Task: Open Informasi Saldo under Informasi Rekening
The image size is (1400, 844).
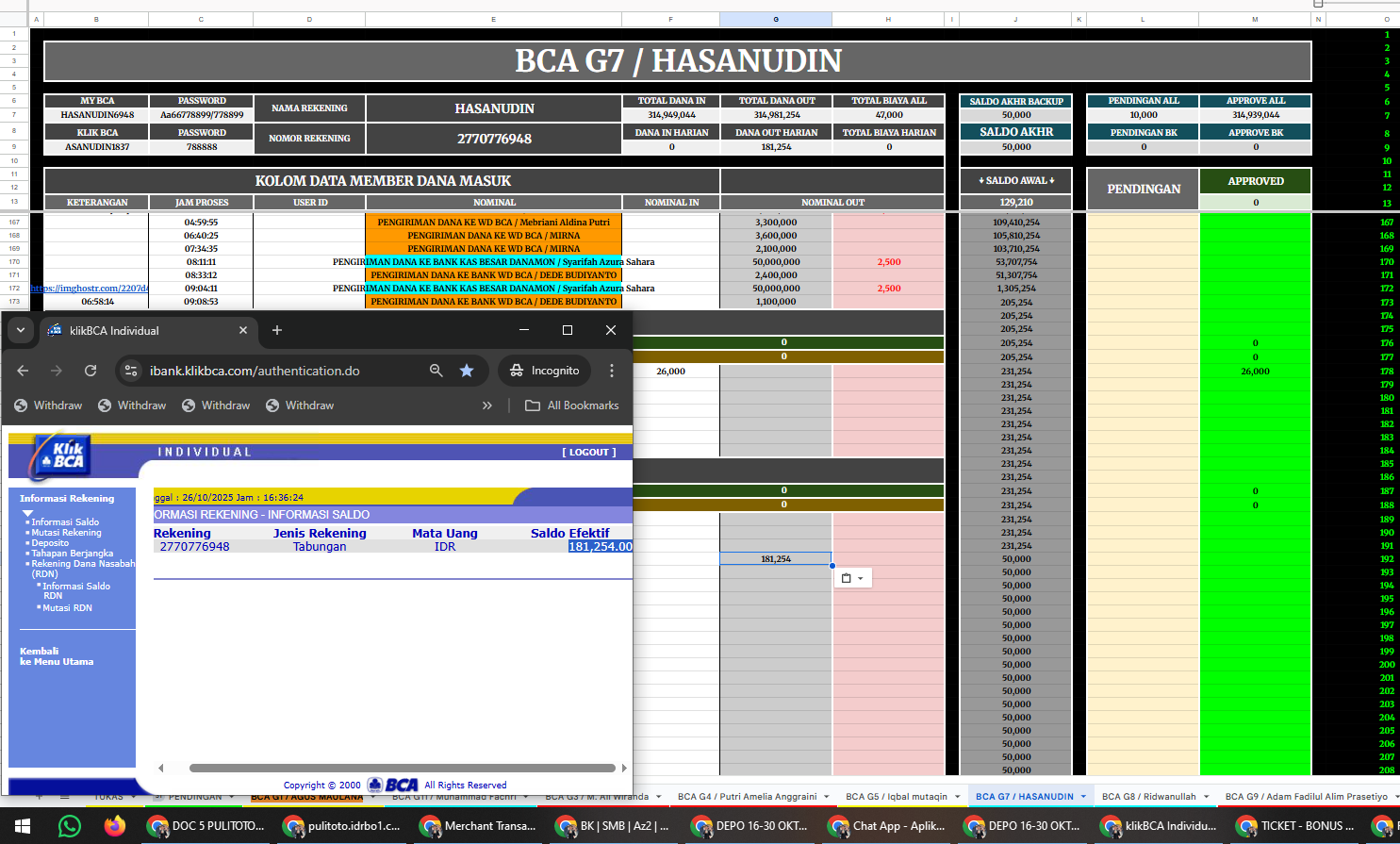Action: [65, 521]
